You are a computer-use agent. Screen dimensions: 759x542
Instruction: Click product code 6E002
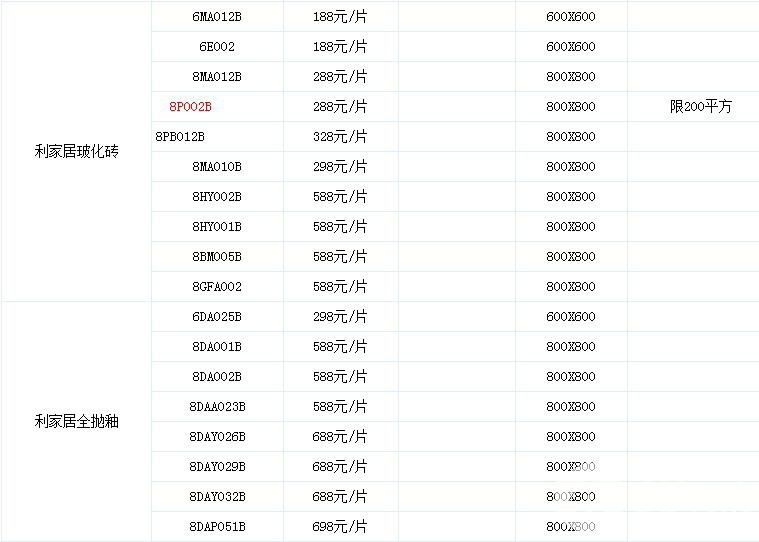coord(217,47)
